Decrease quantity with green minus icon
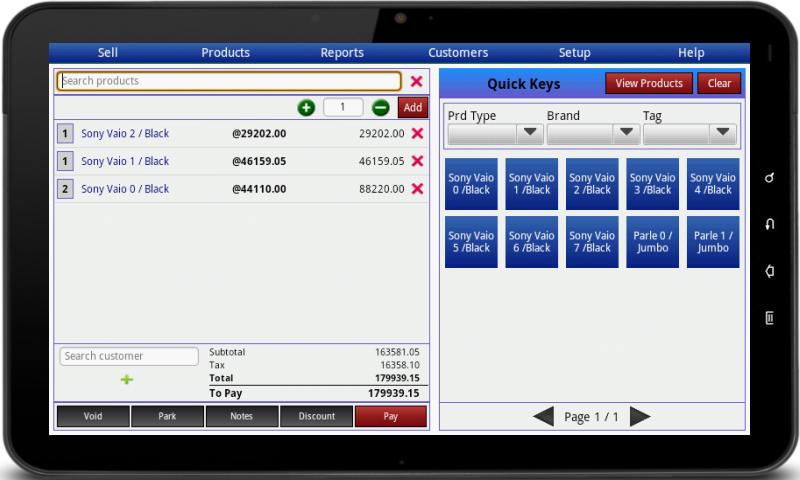 coord(381,108)
